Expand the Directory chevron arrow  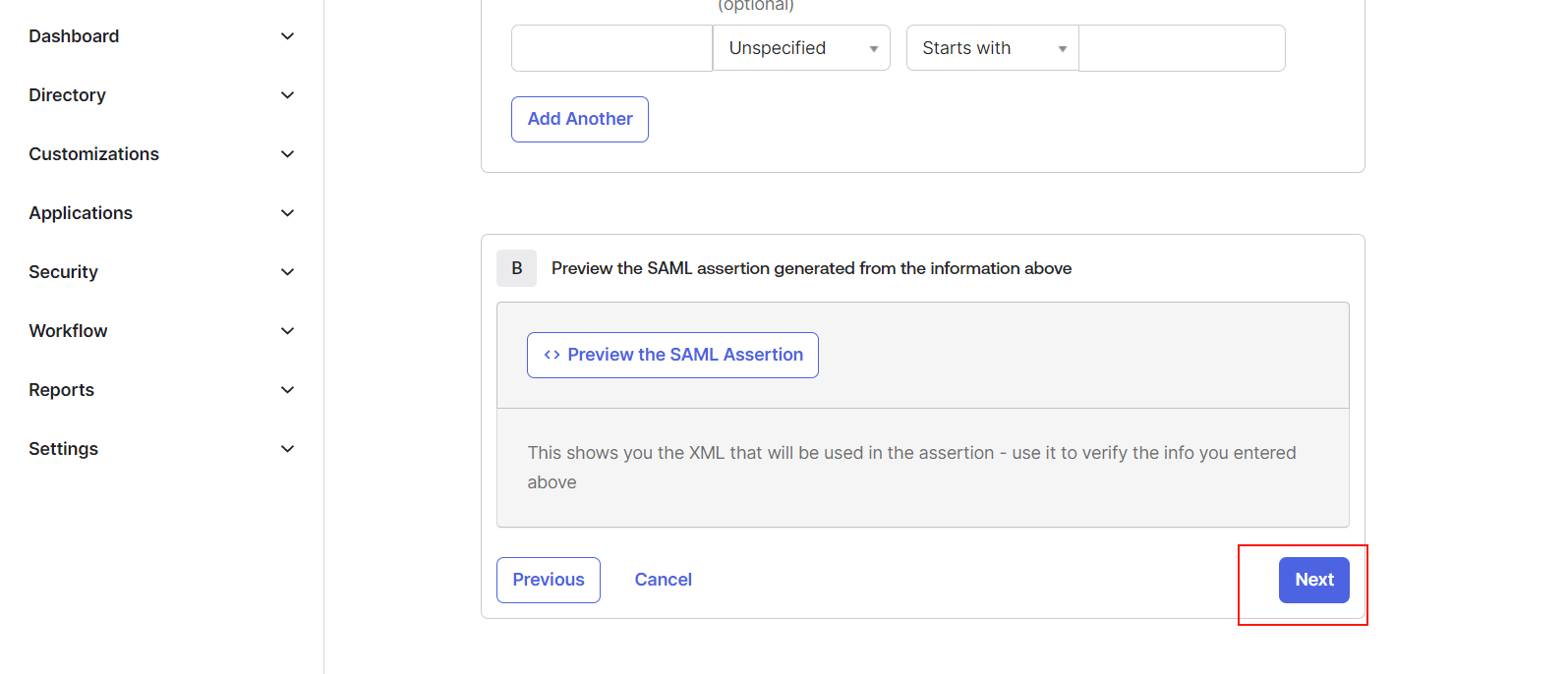[x=287, y=95]
